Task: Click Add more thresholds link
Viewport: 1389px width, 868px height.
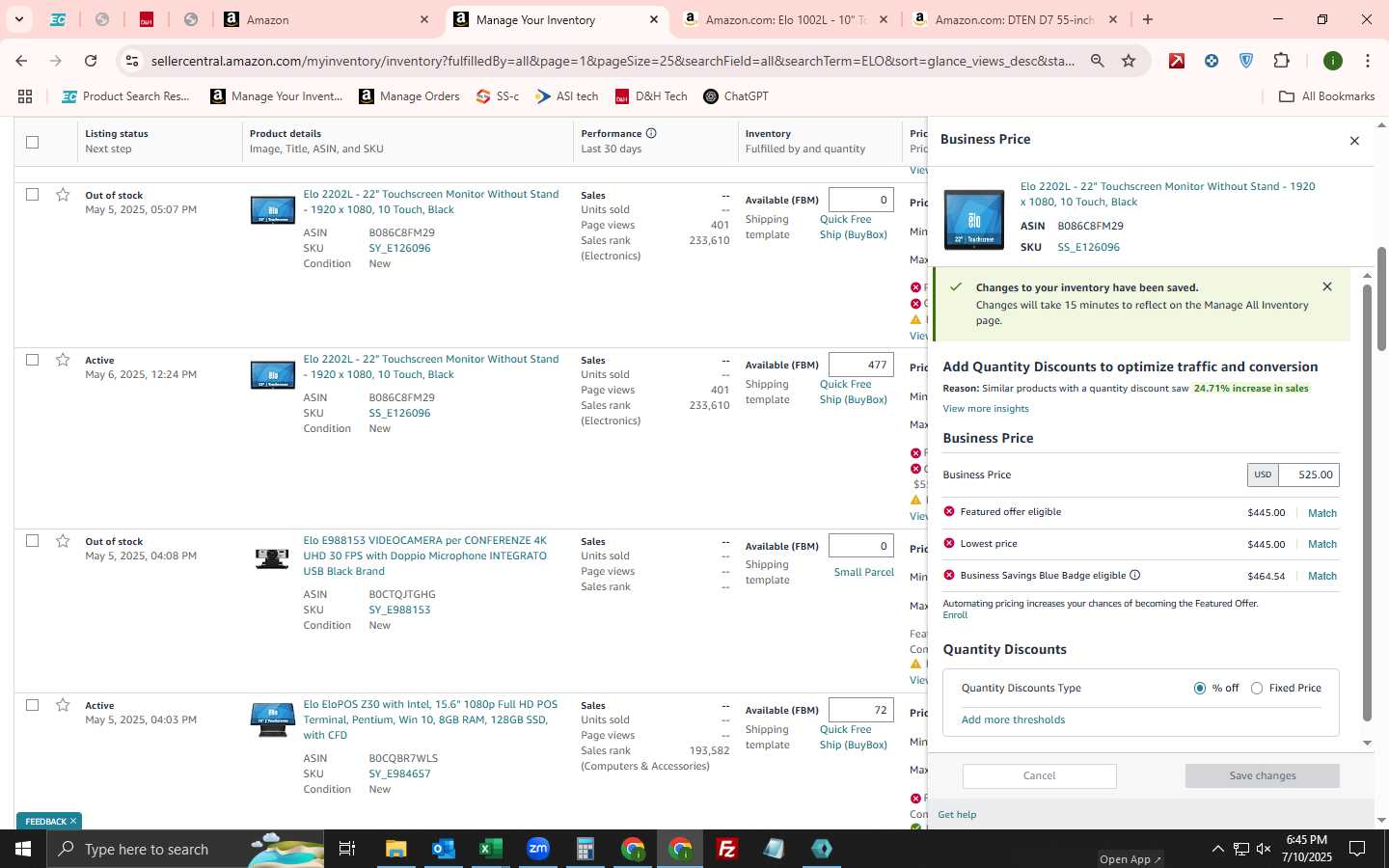Action: click(x=1013, y=719)
